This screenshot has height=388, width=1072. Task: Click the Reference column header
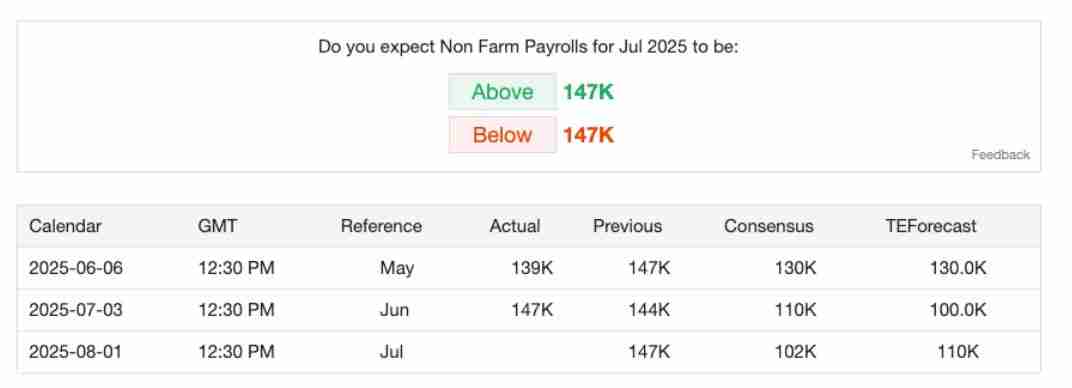click(381, 226)
